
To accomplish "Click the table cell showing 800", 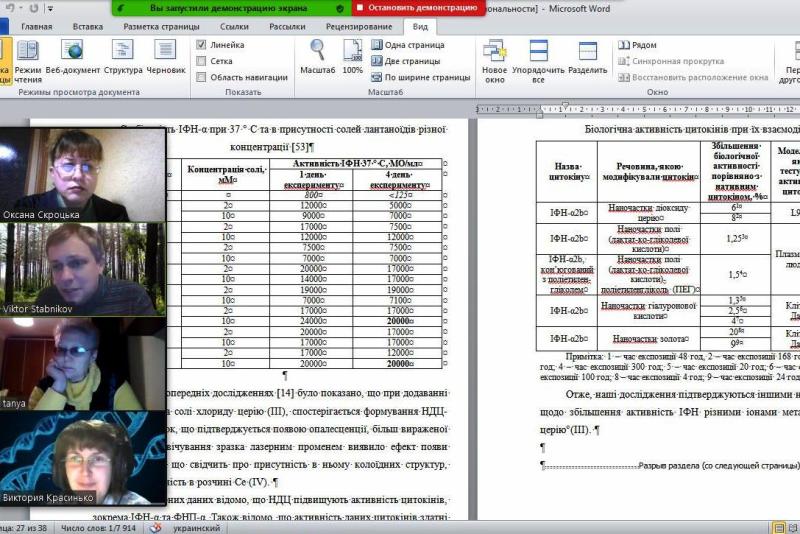I will click(x=311, y=195).
